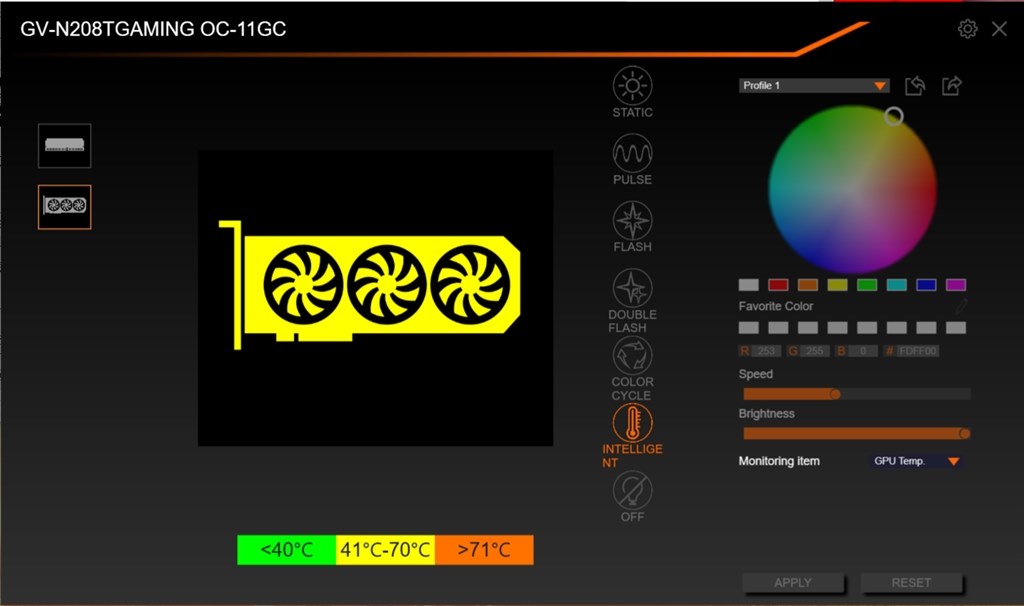Open the settings gear
Image resolution: width=1024 pixels, height=606 pixels.
[967, 29]
